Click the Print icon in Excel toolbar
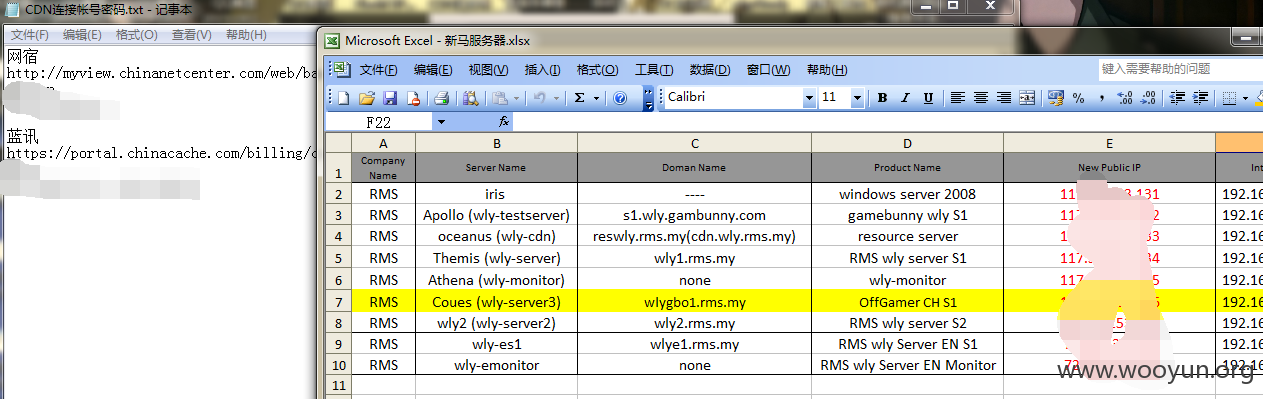This screenshot has width=1263, height=399. 441,98
